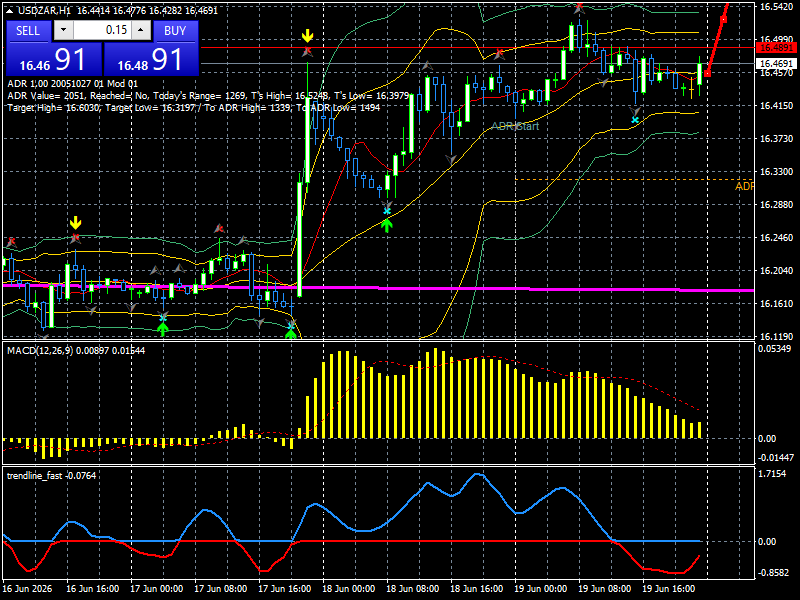Click the ADR 1,00 20051027 indicator text
This screenshot has height=600, width=800.
[72, 83]
